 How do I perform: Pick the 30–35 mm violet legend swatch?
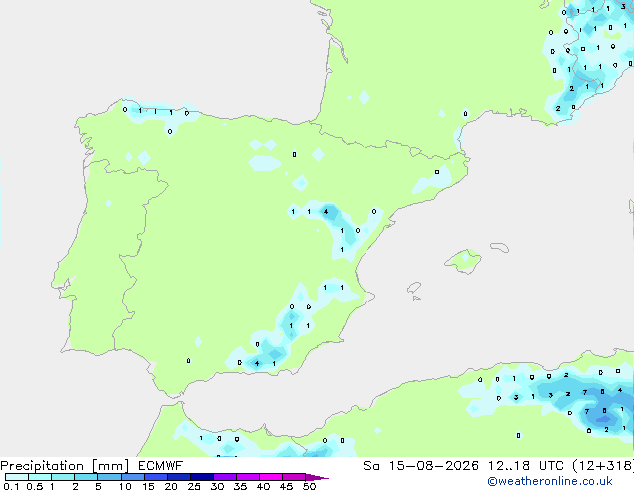224,477
